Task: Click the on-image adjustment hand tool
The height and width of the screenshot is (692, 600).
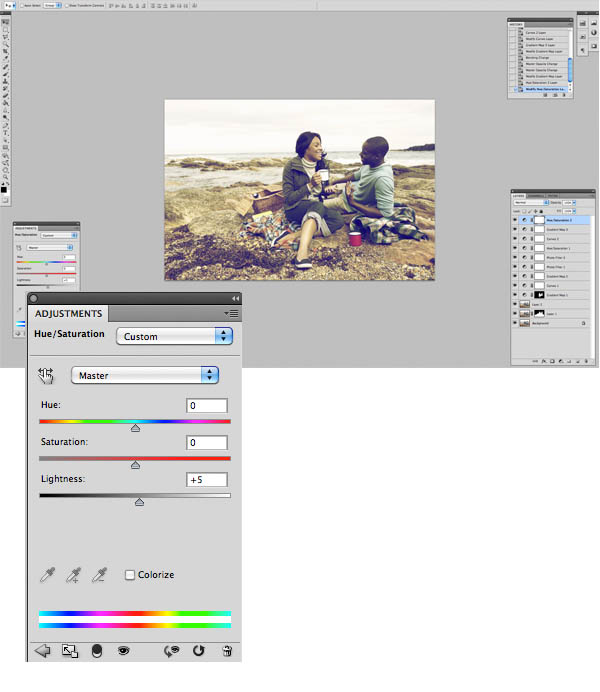Action: 46,375
